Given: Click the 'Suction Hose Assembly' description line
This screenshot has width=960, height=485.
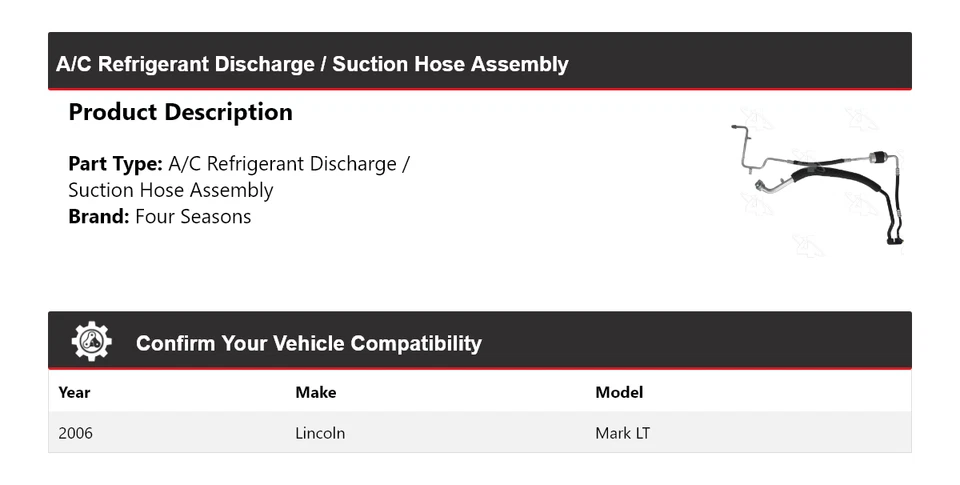Looking at the screenshot, I should (170, 190).
